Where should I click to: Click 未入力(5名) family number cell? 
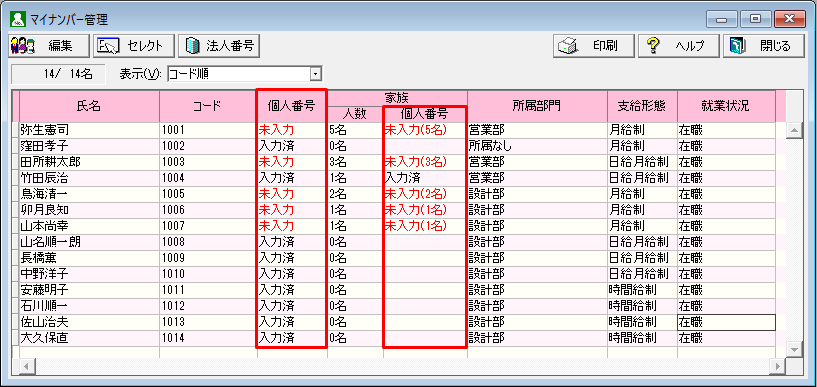[425, 130]
